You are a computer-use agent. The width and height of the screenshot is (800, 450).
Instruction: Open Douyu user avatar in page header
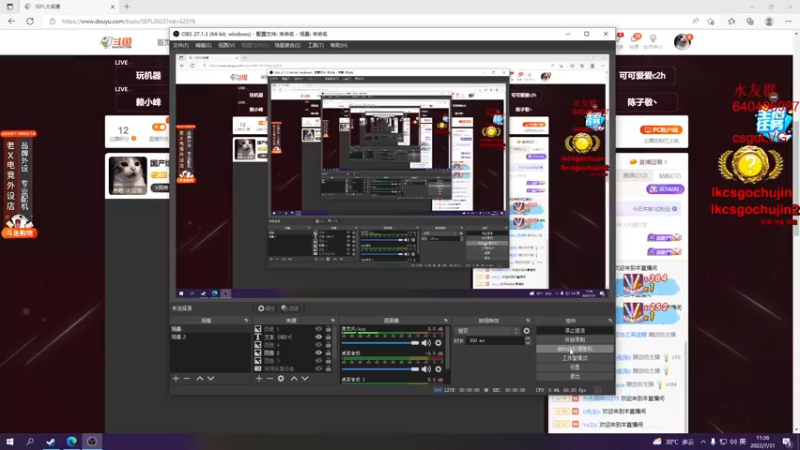coord(682,42)
